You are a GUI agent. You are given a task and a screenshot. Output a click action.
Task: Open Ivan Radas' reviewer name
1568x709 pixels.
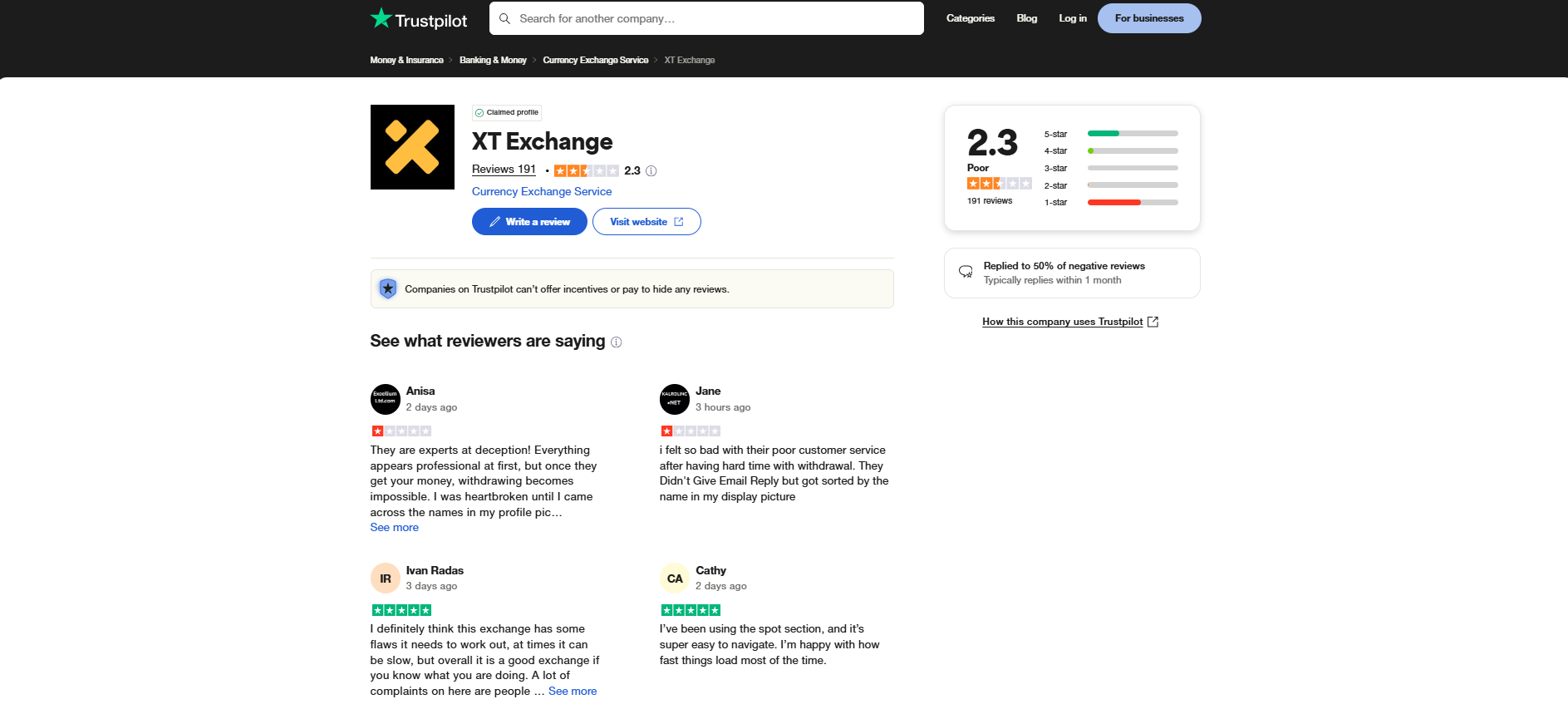[x=435, y=570]
